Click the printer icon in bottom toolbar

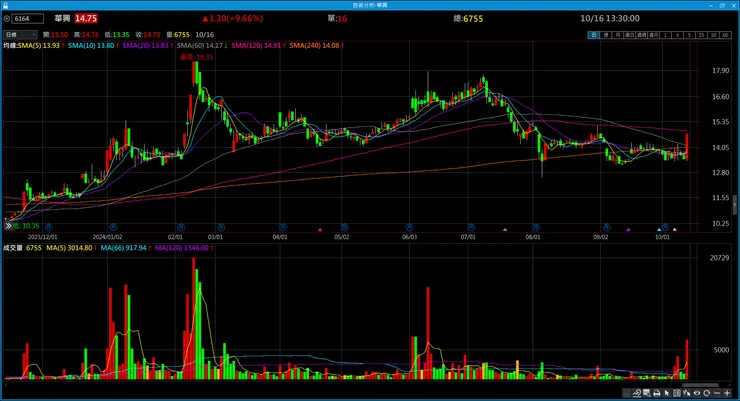click(656, 393)
